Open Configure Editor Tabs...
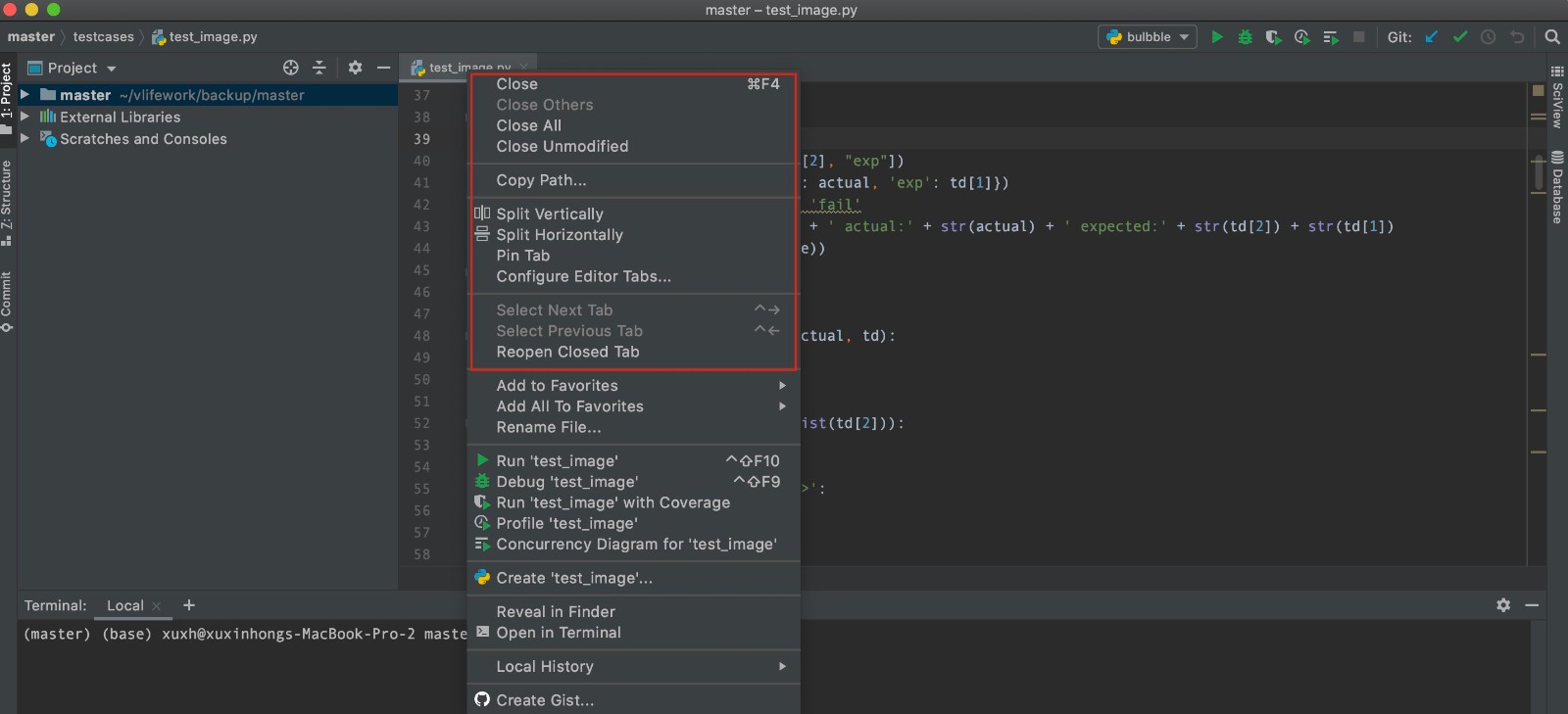The image size is (1568, 714). 633,276
